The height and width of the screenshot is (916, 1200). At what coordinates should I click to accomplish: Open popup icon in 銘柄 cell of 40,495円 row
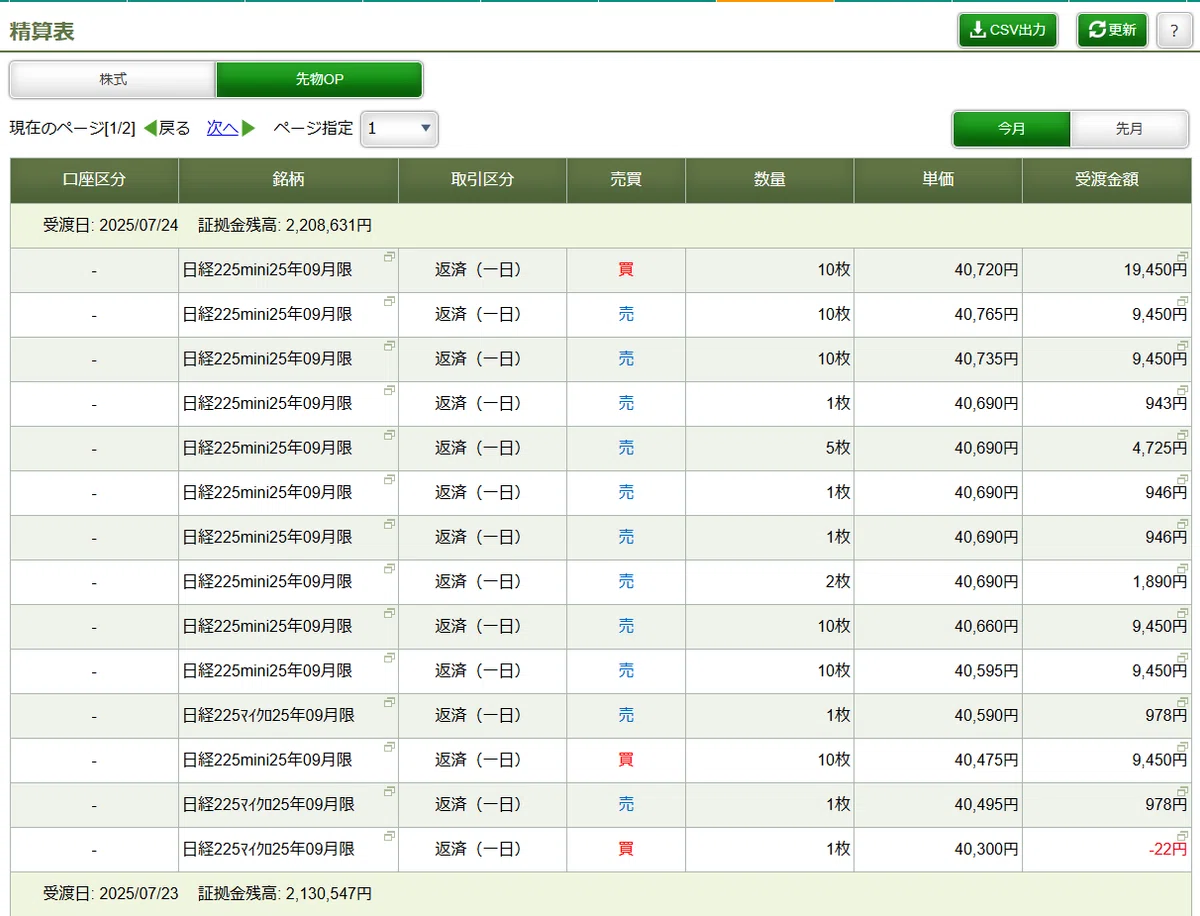389,790
